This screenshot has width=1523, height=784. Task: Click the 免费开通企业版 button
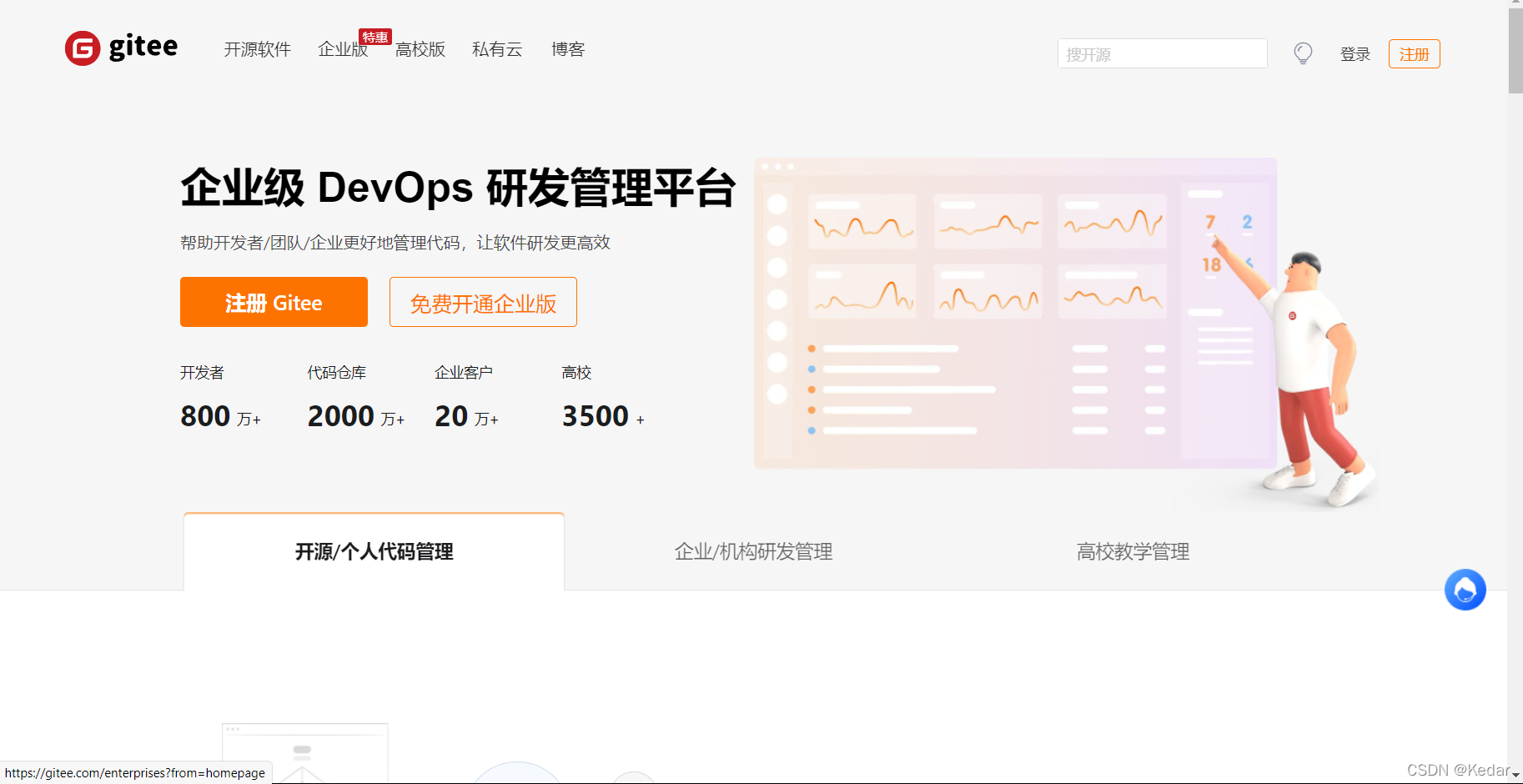click(x=483, y=302)
